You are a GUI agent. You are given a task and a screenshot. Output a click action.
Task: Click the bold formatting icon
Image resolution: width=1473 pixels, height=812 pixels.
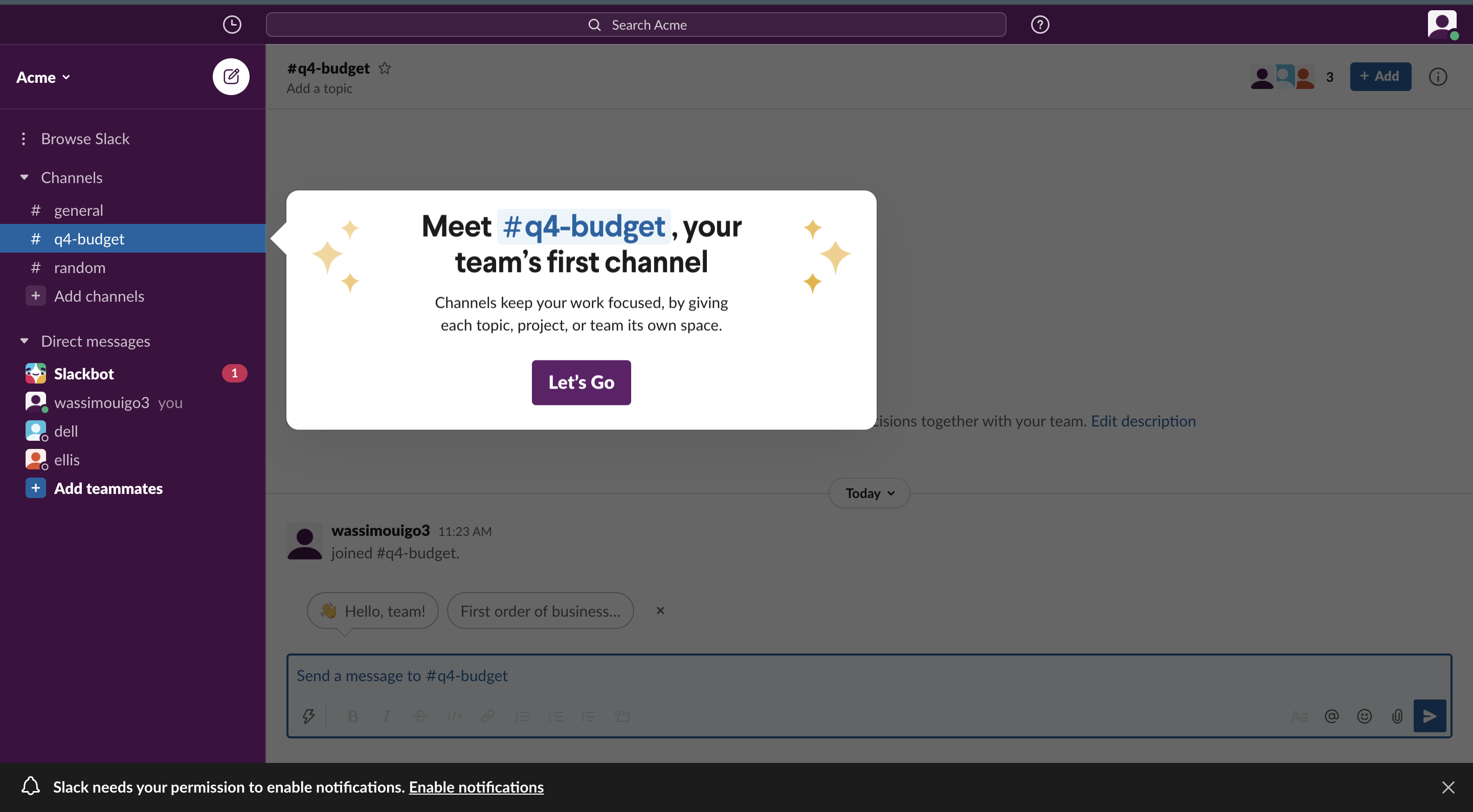pyautogui.click(x=352, y=716)
